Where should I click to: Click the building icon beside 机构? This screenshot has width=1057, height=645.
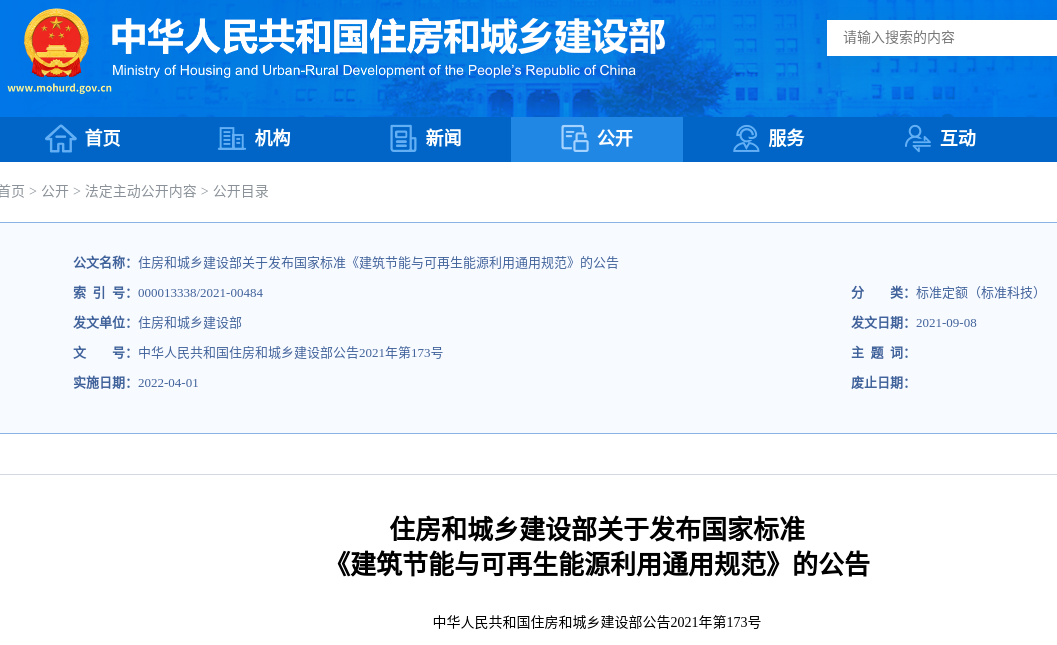231,139
